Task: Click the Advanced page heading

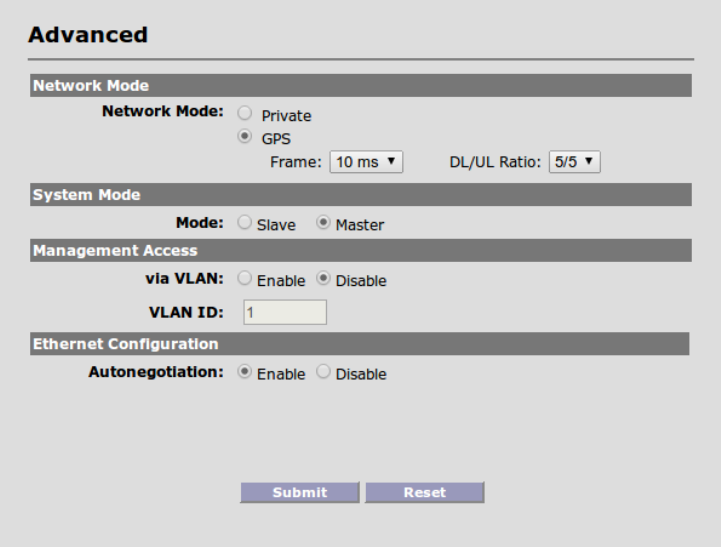Action: click(x=88, y=35)
